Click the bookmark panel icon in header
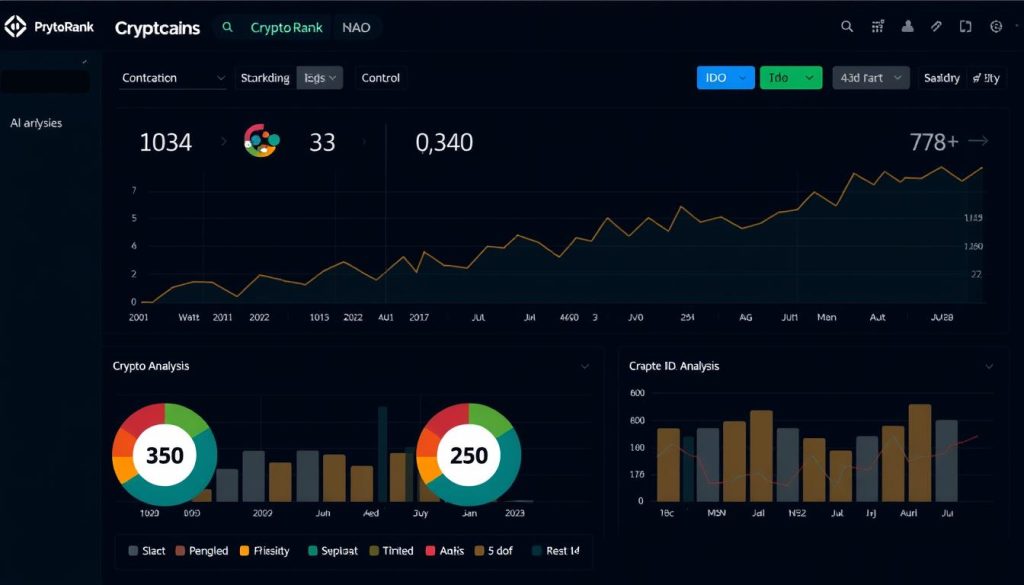The width and height of the screenshot is (1024, 585). coord(965,27)
